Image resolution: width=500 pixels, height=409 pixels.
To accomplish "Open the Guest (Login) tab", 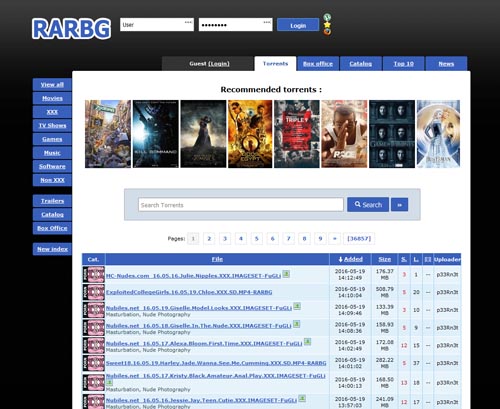I will [x=209, y=64].
